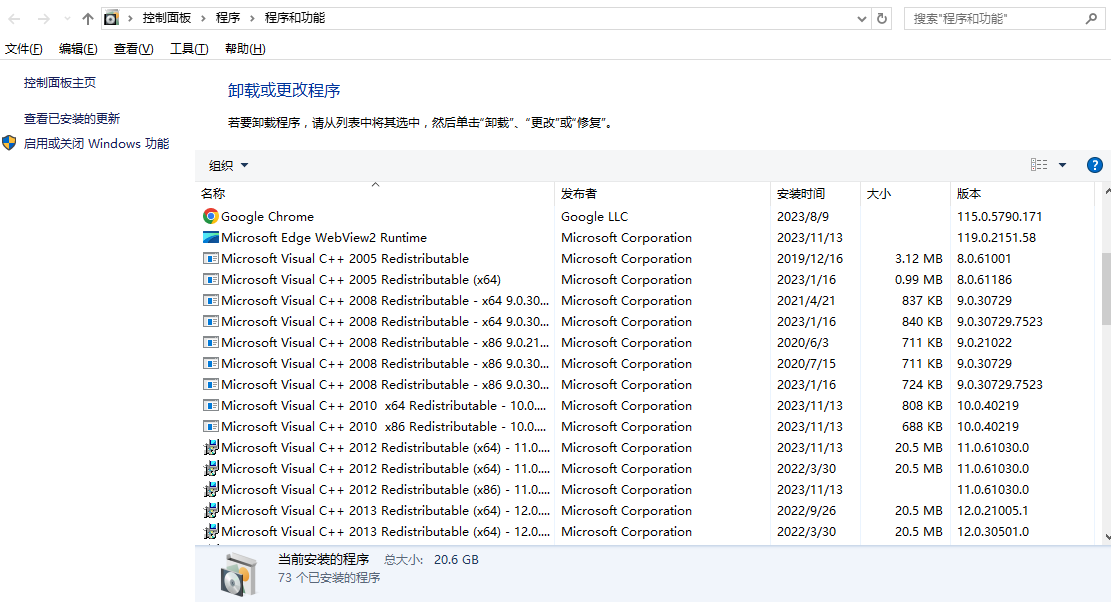The height and width of the screenshot is (602, 1111).
Task: Click the Google Chrome application icon
Action: [210, 216]
